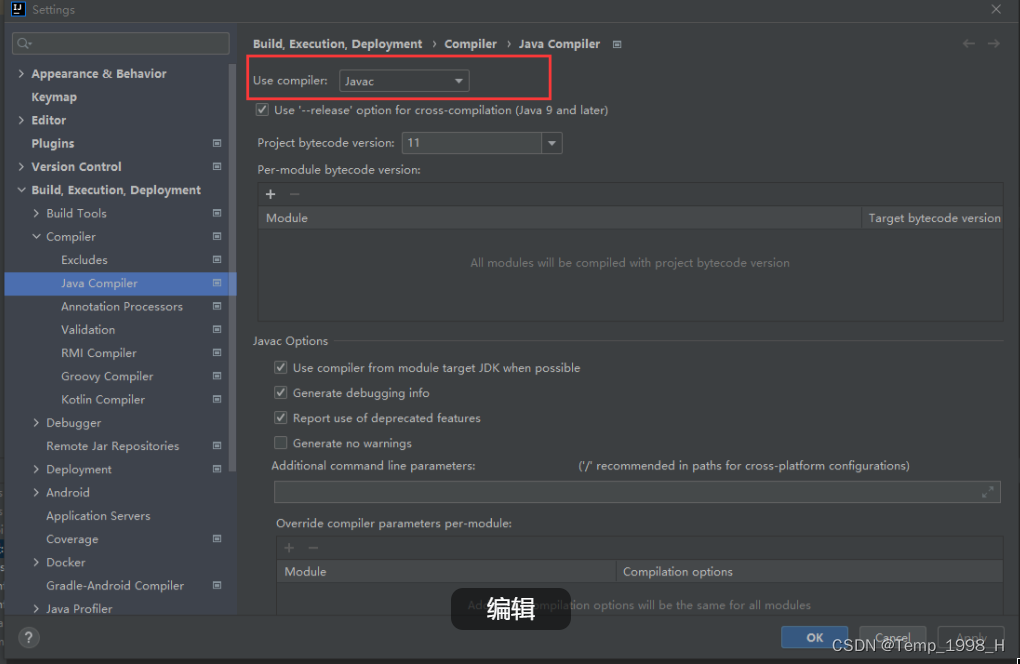Viewport: 1020px width, 664px height.
Task: Toggle Generate debugging info checkbox
Action: point(281,393)
